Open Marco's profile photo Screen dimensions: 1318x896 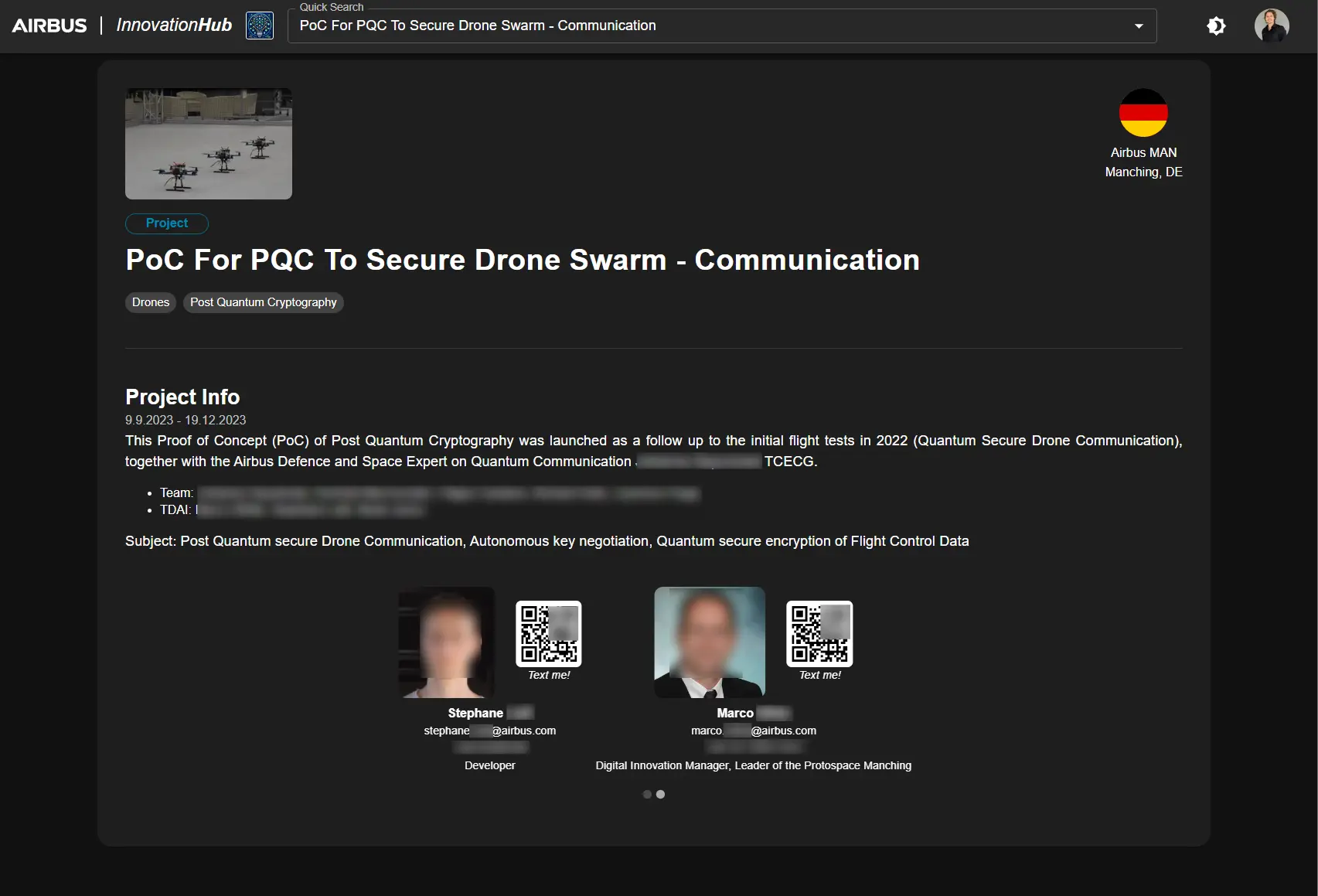point(710,642)
